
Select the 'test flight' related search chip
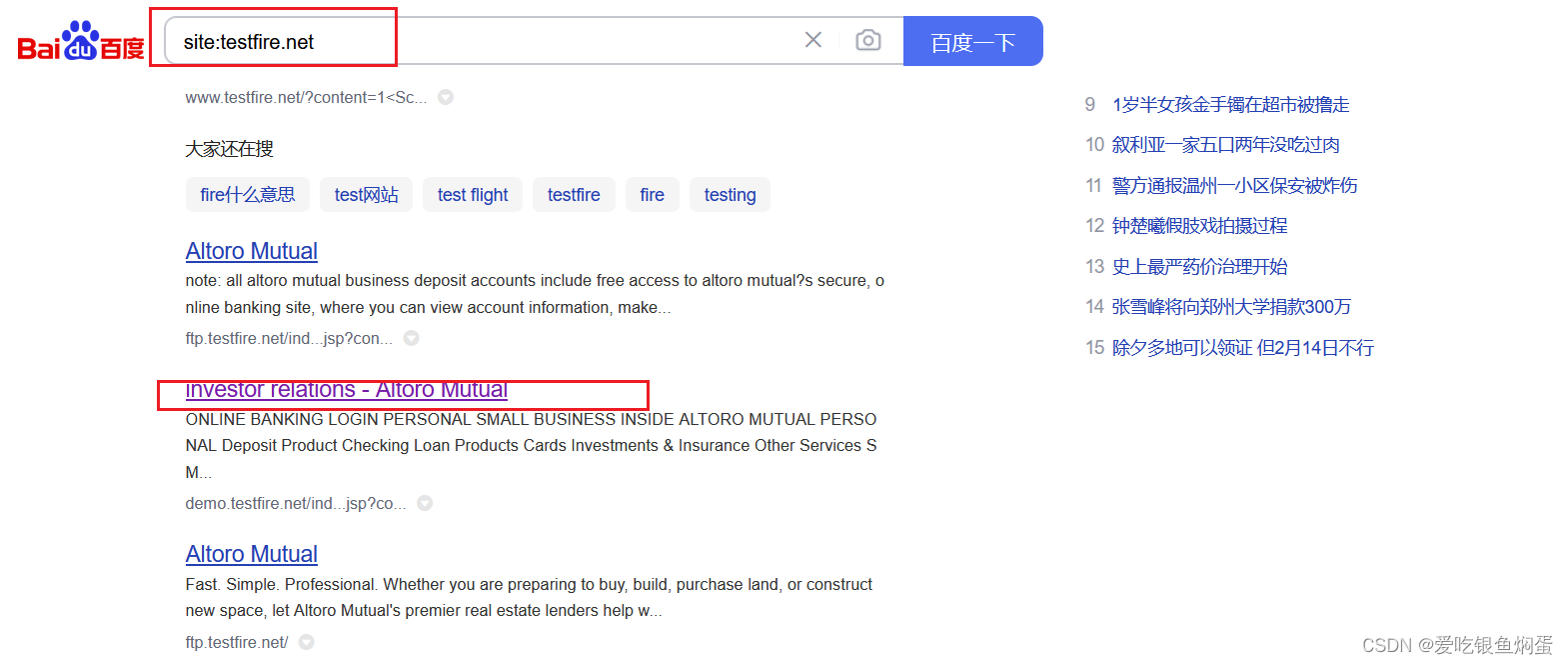pyautogui.click(x=473, y=195)
